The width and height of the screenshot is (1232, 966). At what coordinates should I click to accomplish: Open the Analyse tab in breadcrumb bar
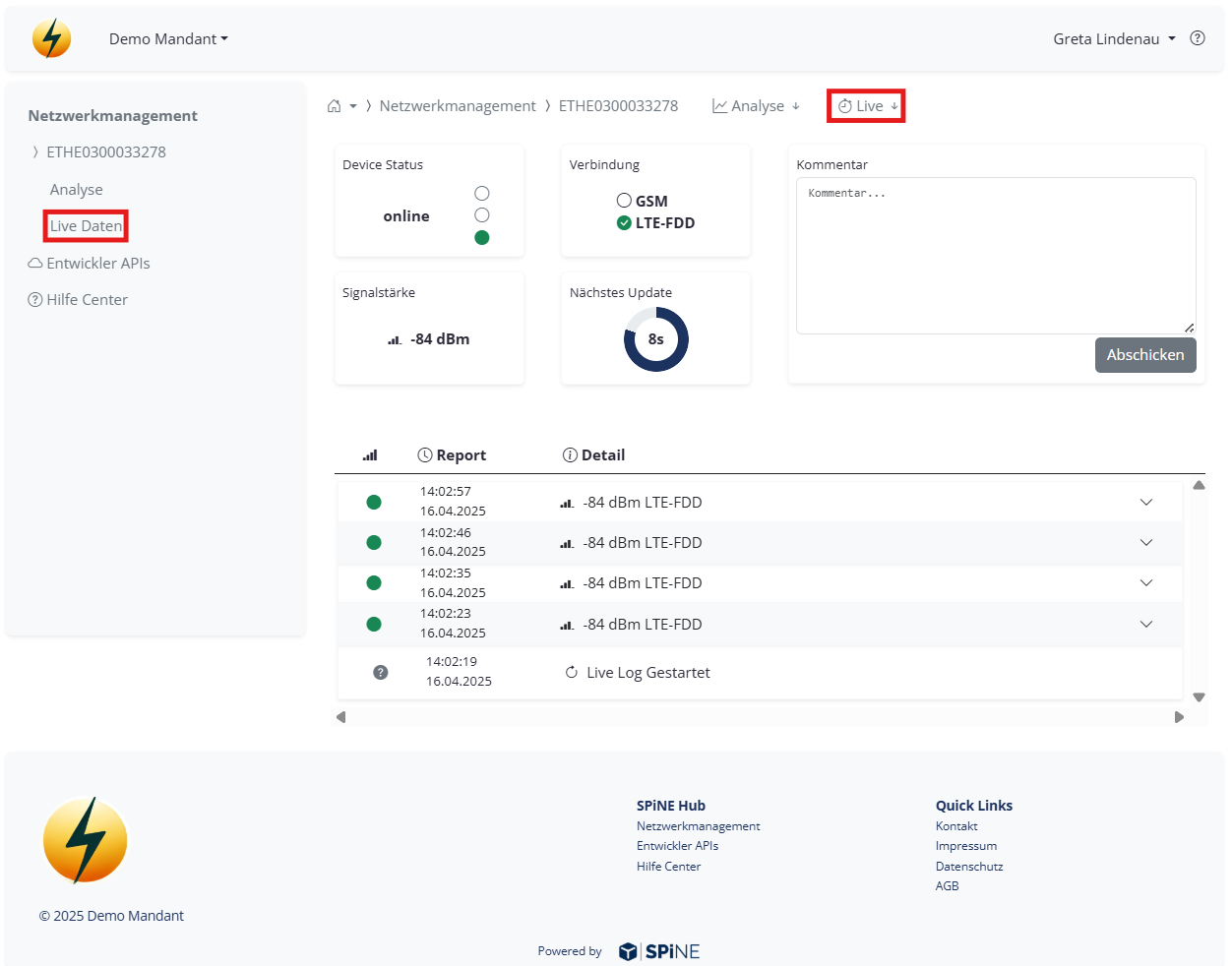click(x=756, y=106)
